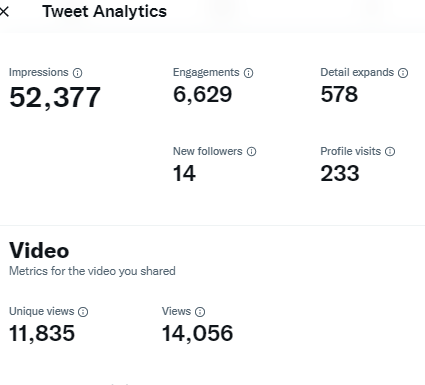Close the Tweet Analytics panel
This screenshot has height=385, width=425.
(x=4, y=12)
